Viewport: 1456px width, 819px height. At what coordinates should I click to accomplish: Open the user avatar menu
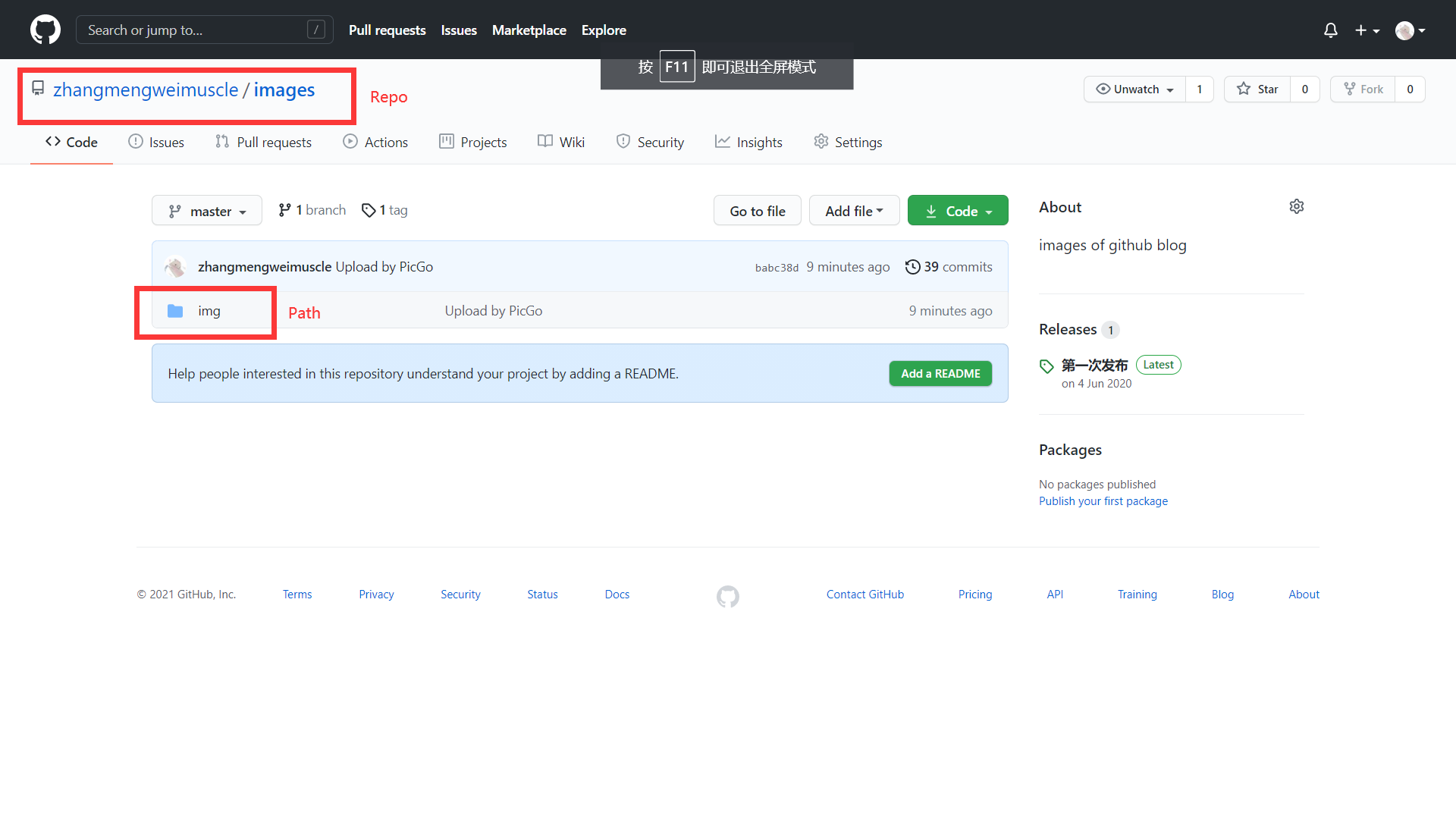(1410, 30)
